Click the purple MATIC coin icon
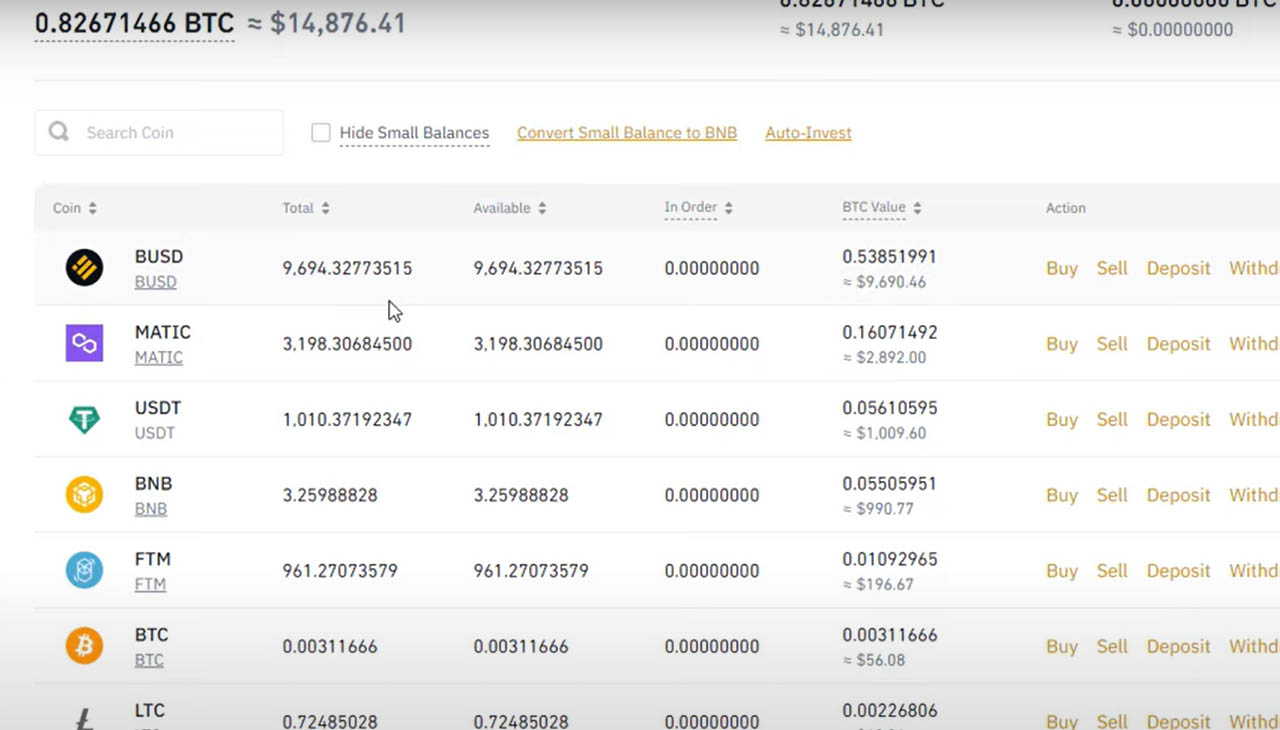 [x=84, y=344]
